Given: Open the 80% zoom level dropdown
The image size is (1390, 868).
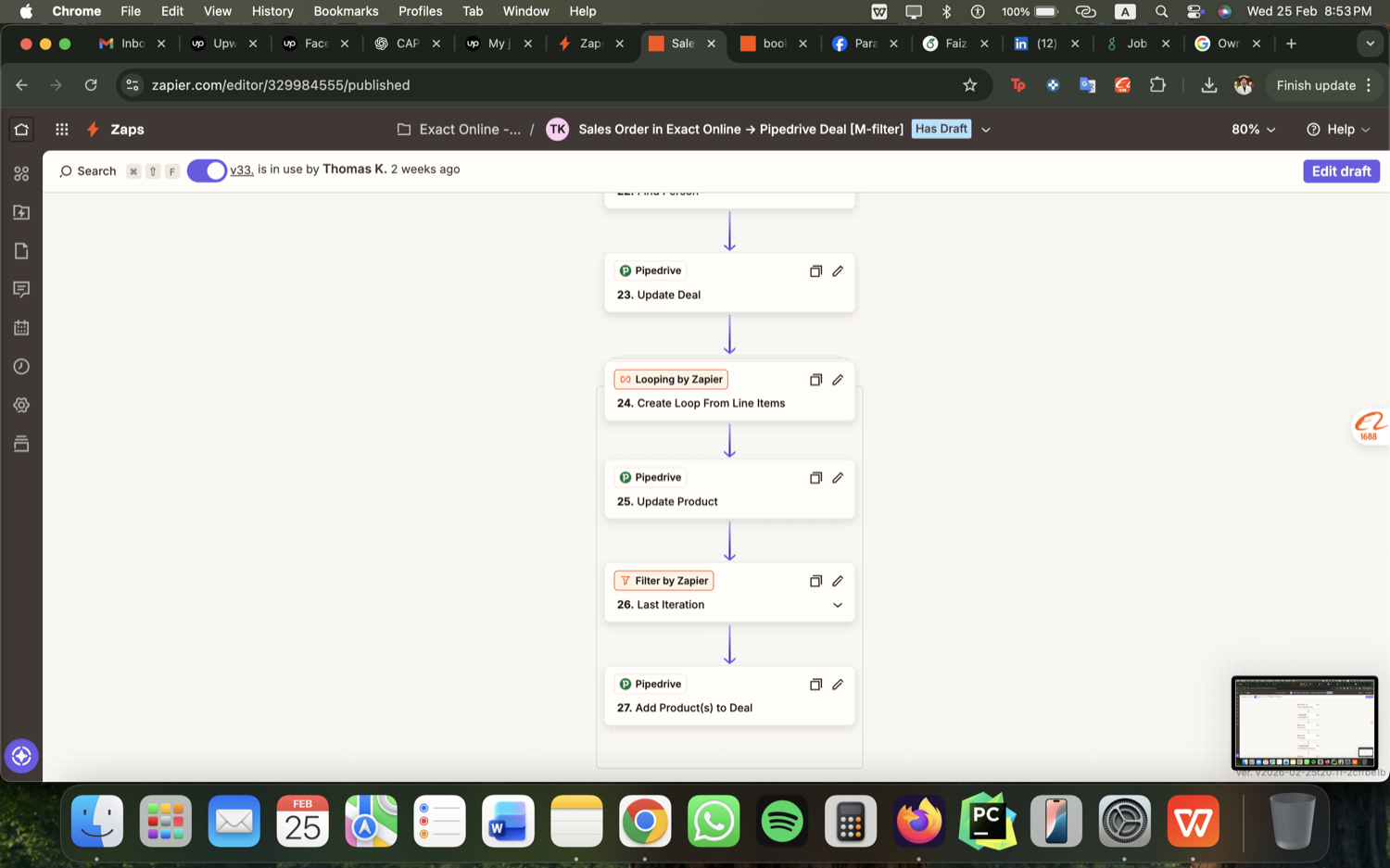Looking at the screenshot, I should [x=1253, y=130].
